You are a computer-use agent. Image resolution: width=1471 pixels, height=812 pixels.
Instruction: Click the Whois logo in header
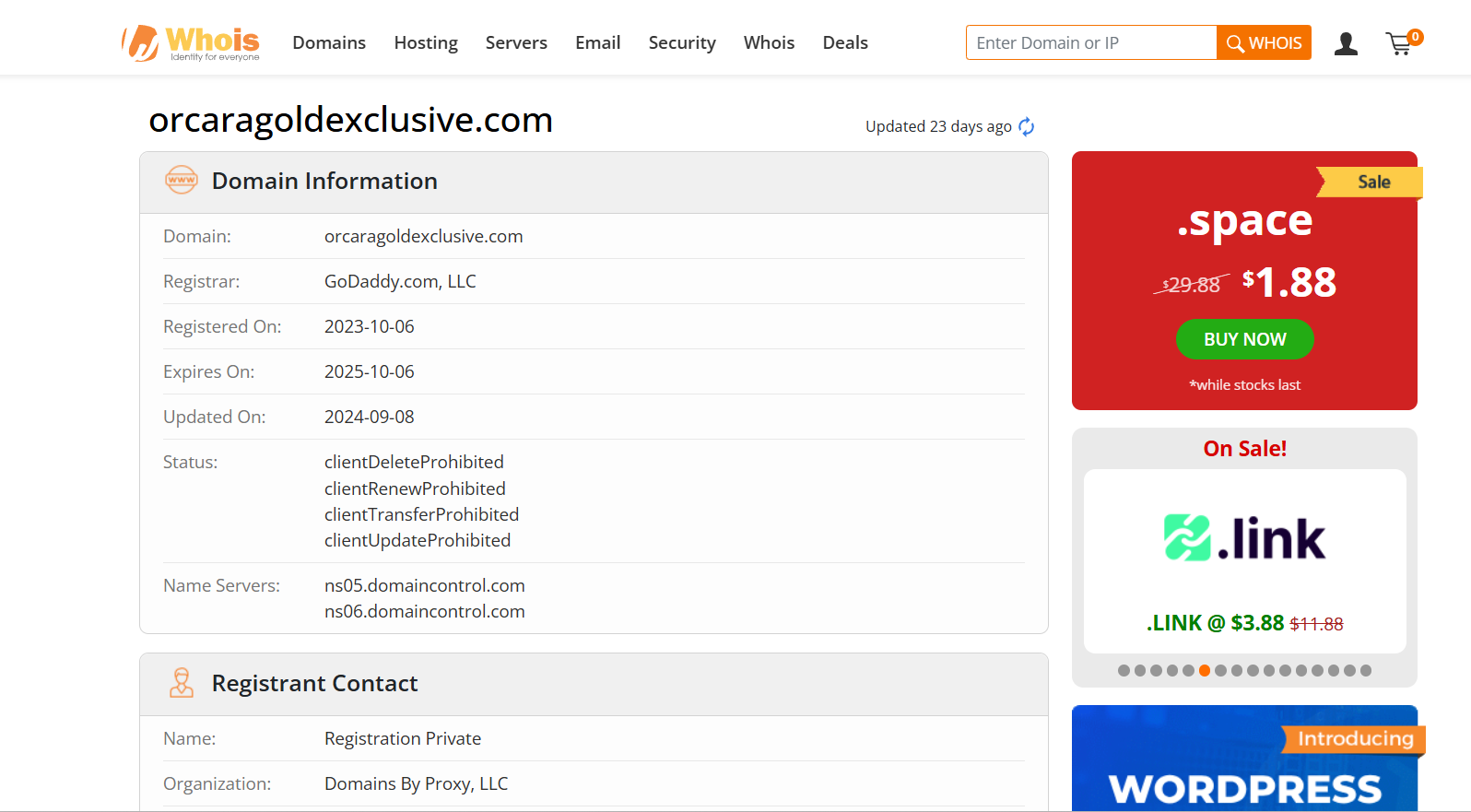[x=191, y=42]
